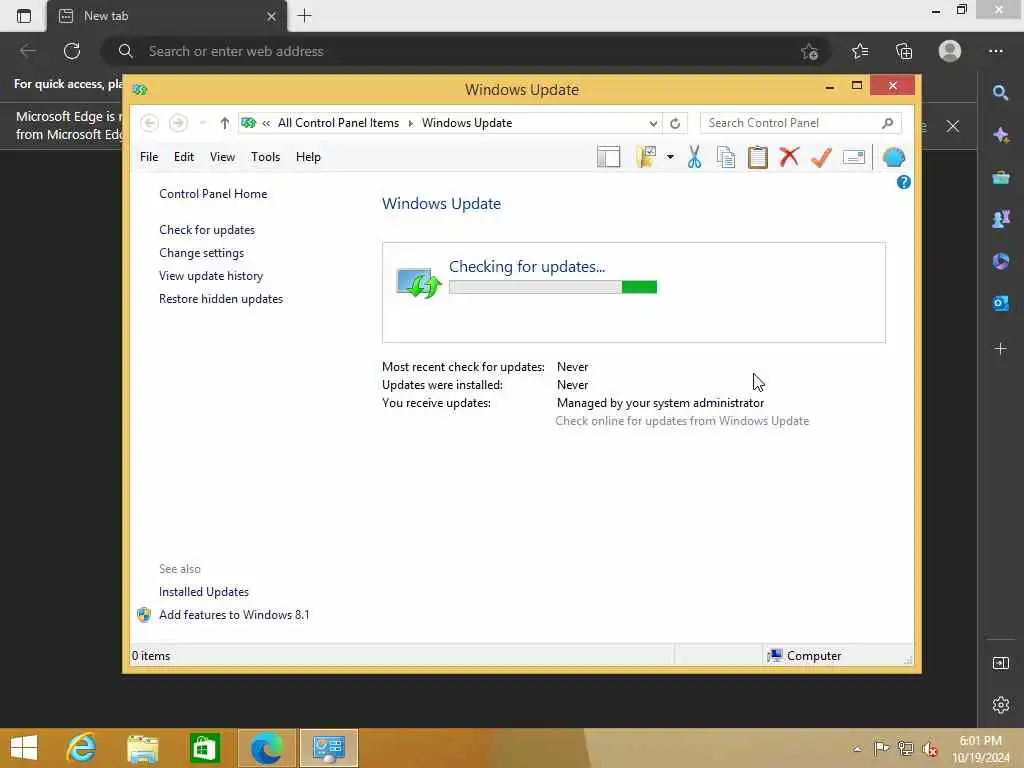The image size is (1024, 768).
Task: Click the preview pane layout toolbar icon
Action: point(608,157)
